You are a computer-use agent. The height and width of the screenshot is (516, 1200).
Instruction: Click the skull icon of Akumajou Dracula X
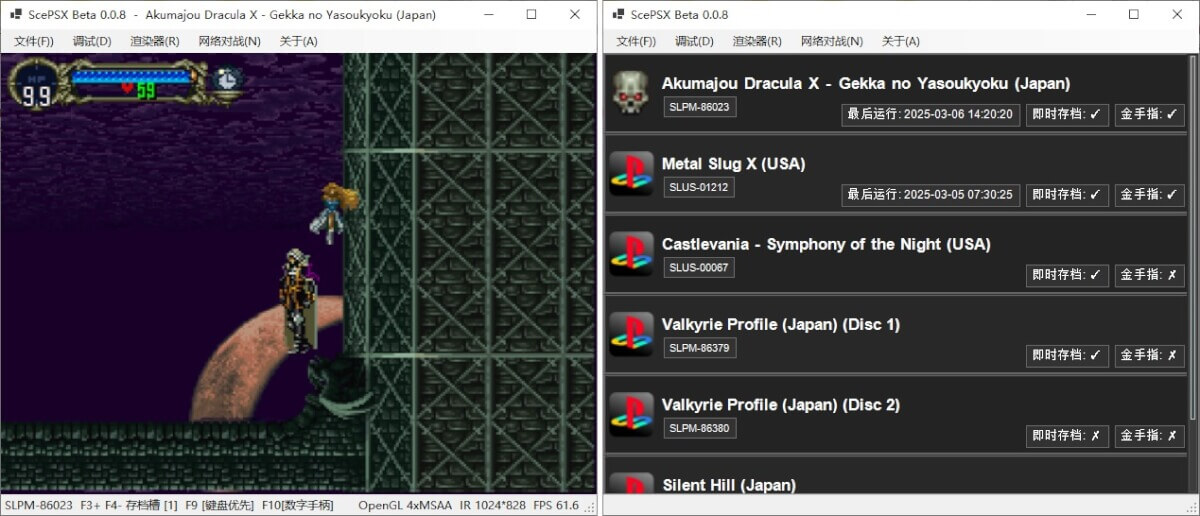coord(631,93)
